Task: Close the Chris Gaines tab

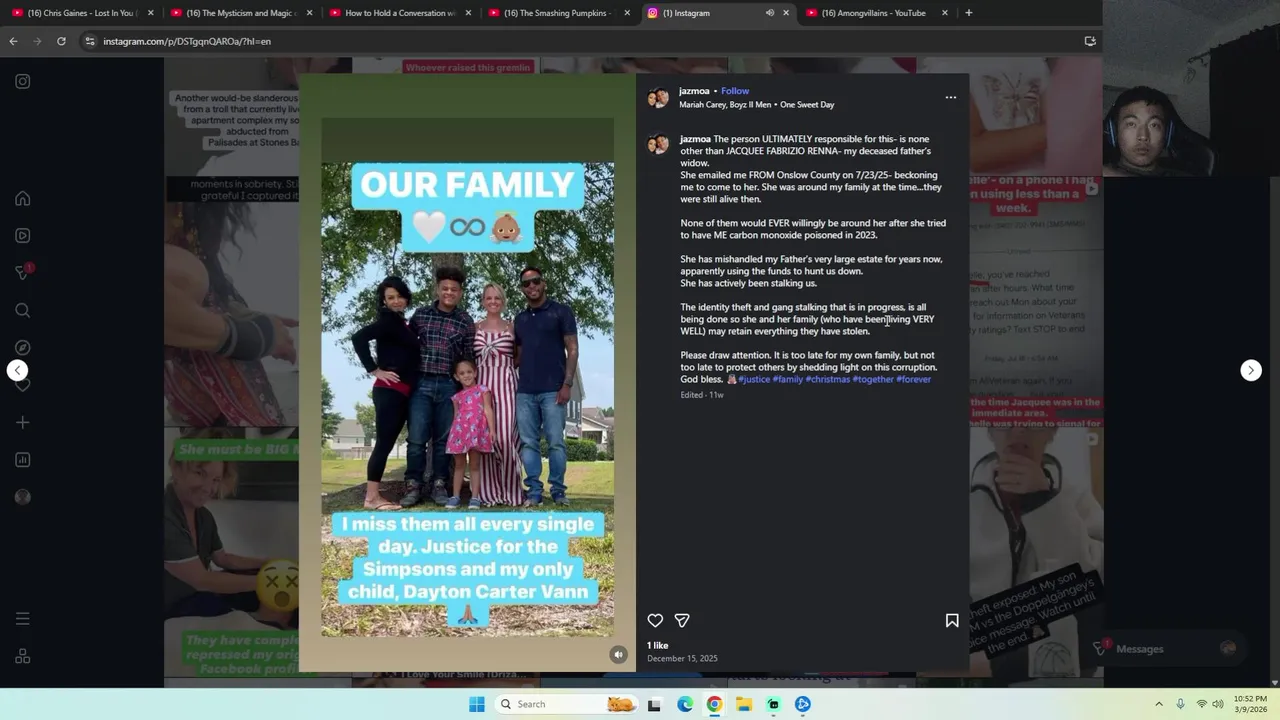Action: click(151, 13)
